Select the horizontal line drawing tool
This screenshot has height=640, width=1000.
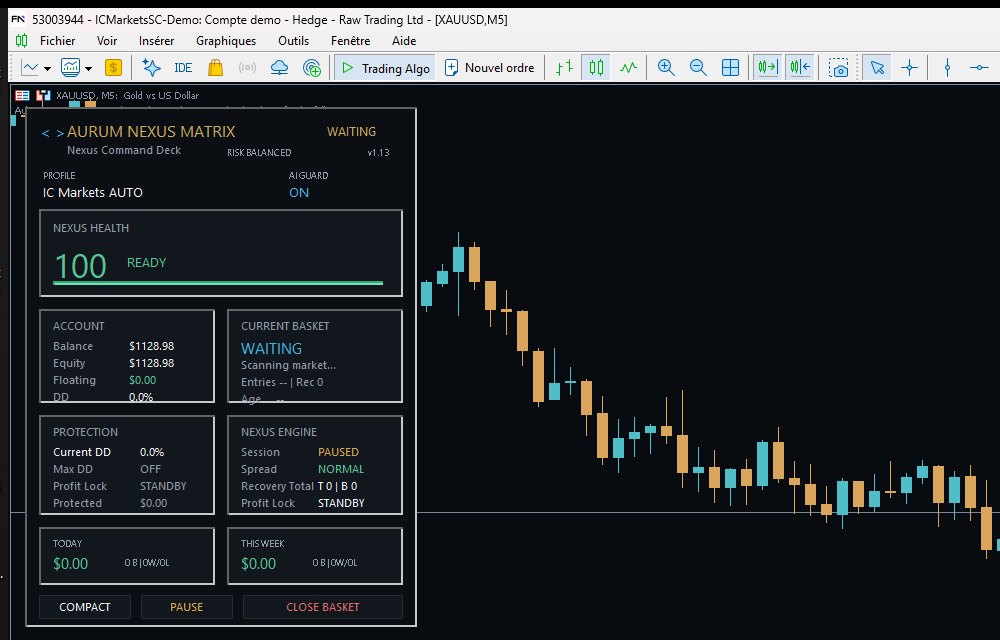click(979, 68)
